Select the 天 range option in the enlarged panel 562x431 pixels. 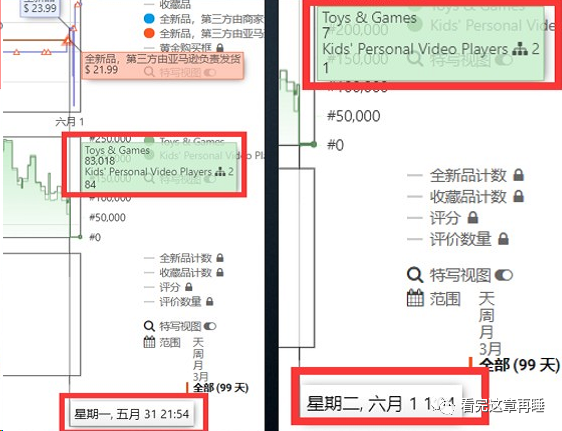[486, 298]
